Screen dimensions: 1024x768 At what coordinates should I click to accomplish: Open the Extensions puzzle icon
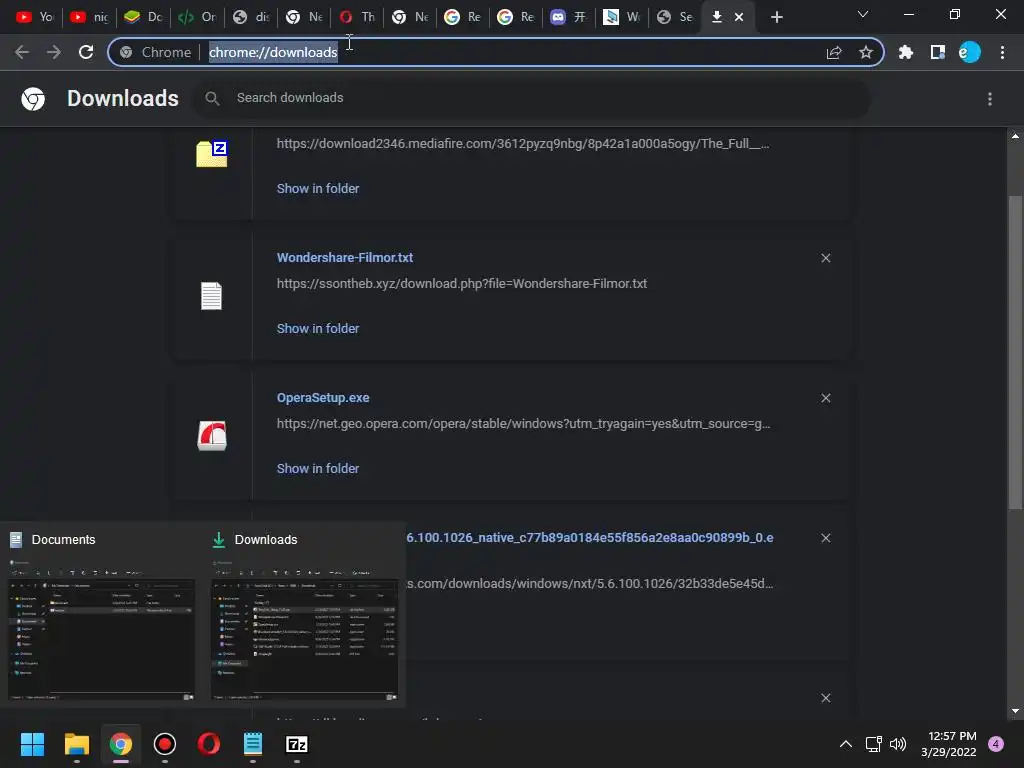tap(906, 52)
